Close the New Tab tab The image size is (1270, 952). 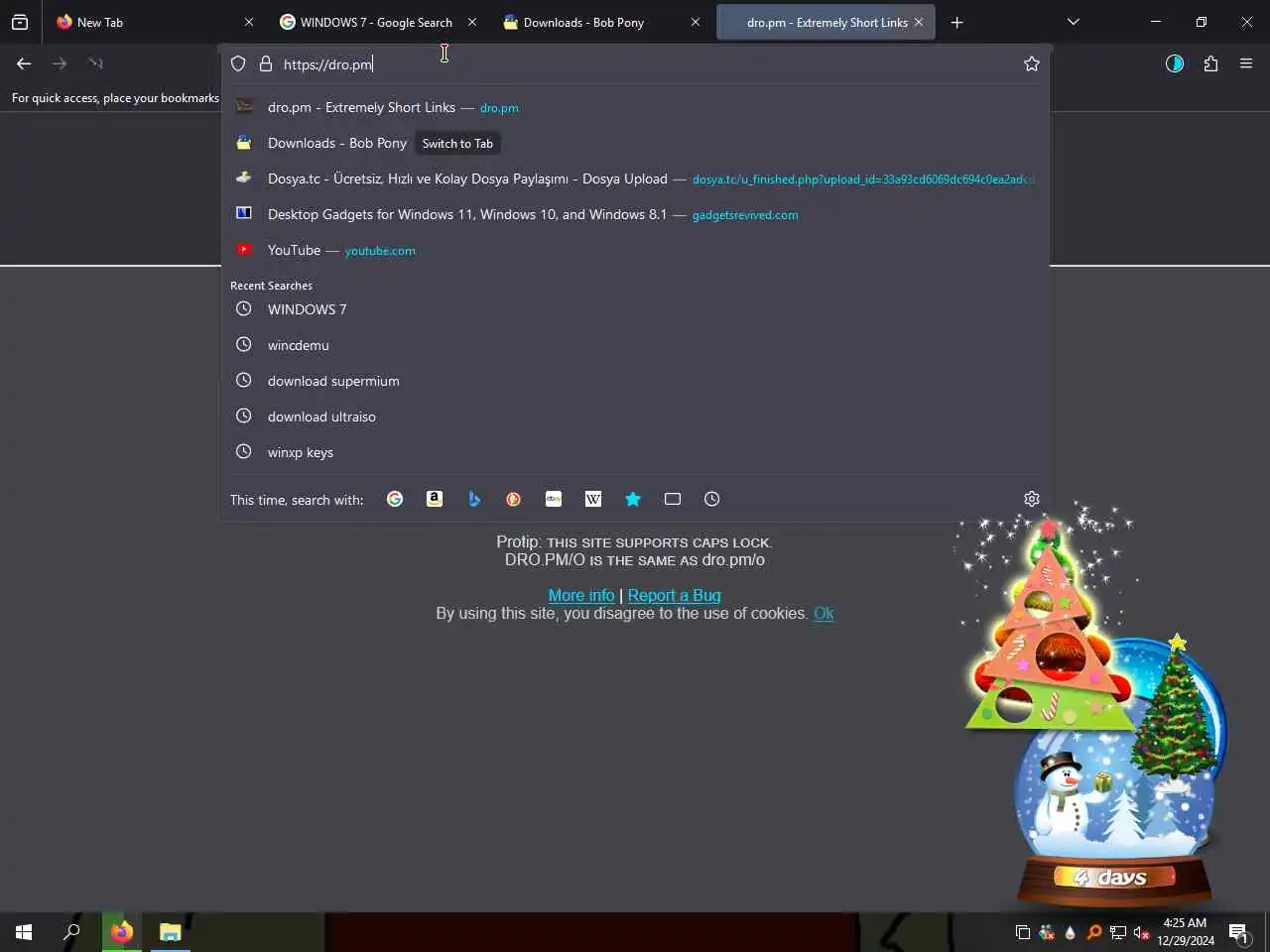249,22
